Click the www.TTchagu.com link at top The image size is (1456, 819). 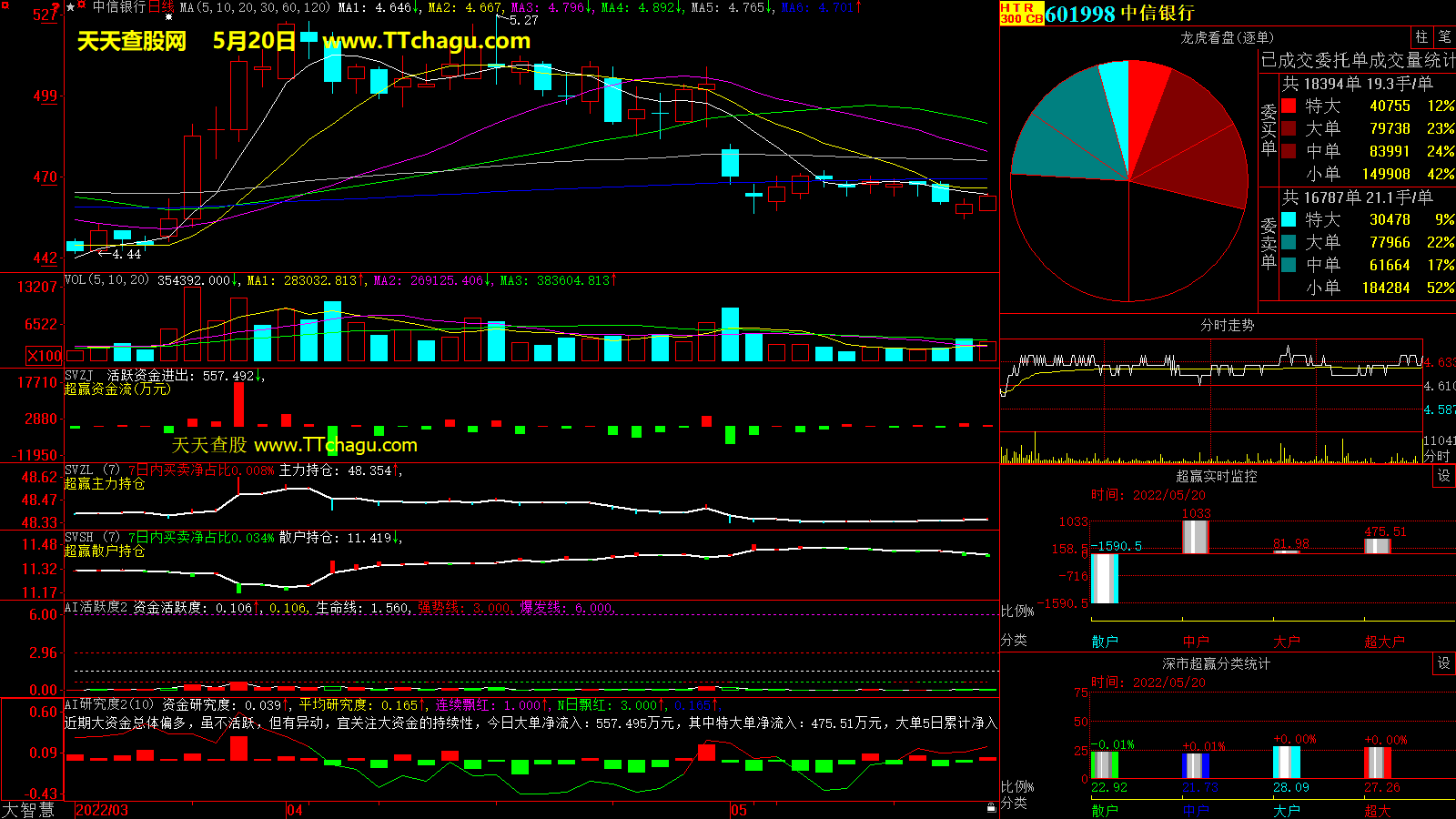click(x=426, y=41)
